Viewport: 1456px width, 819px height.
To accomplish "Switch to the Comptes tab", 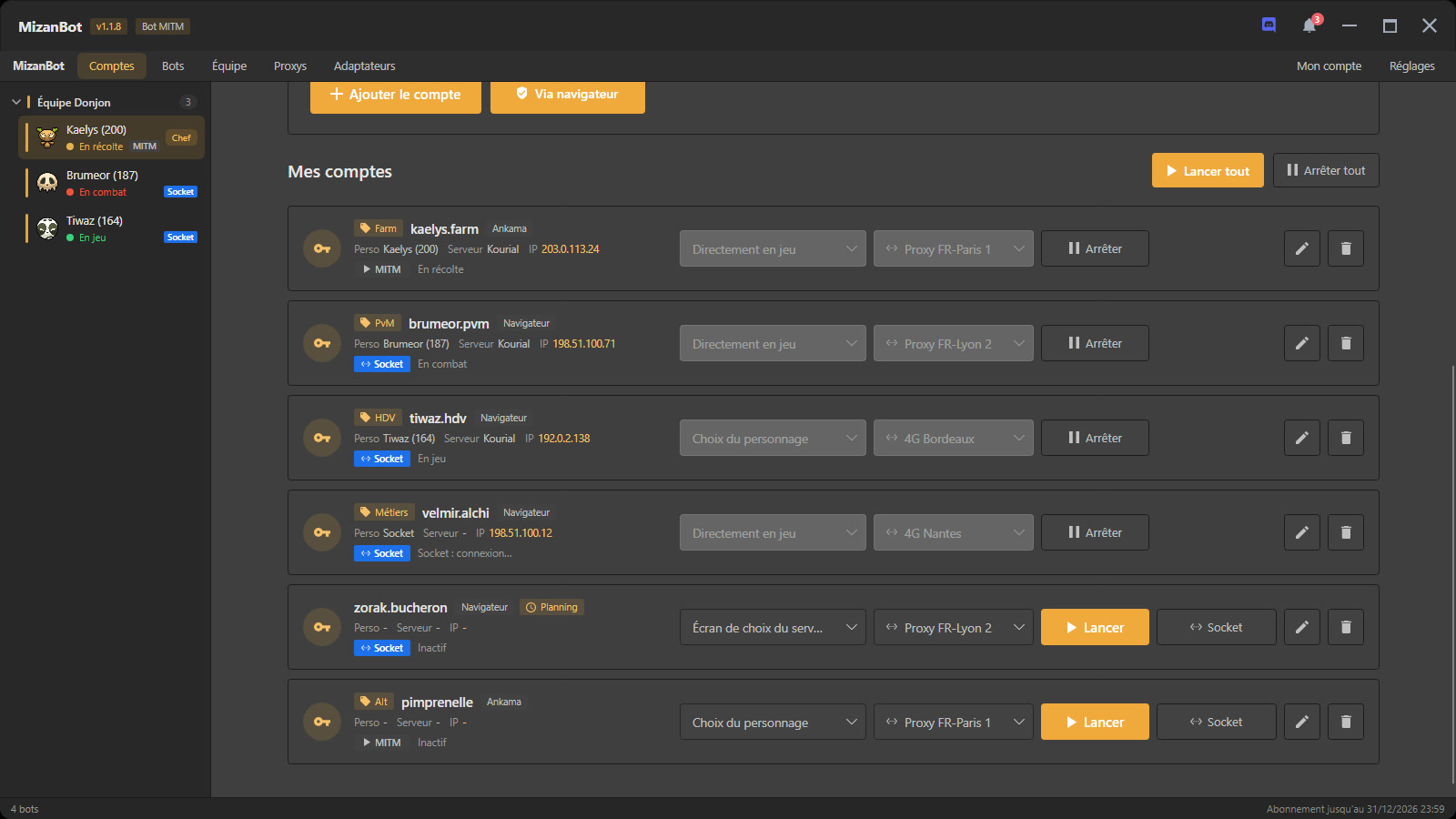I will coord(112,66).
